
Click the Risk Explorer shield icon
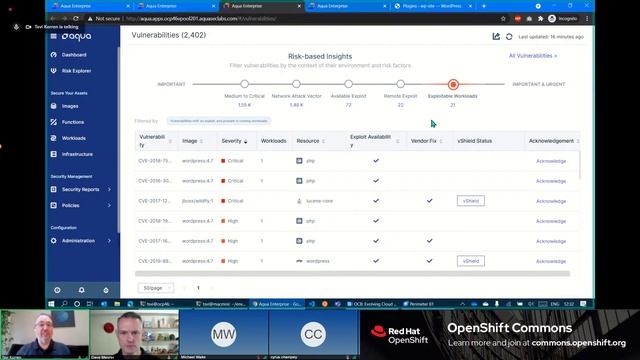pyautogui.click(x=53, y=71)
